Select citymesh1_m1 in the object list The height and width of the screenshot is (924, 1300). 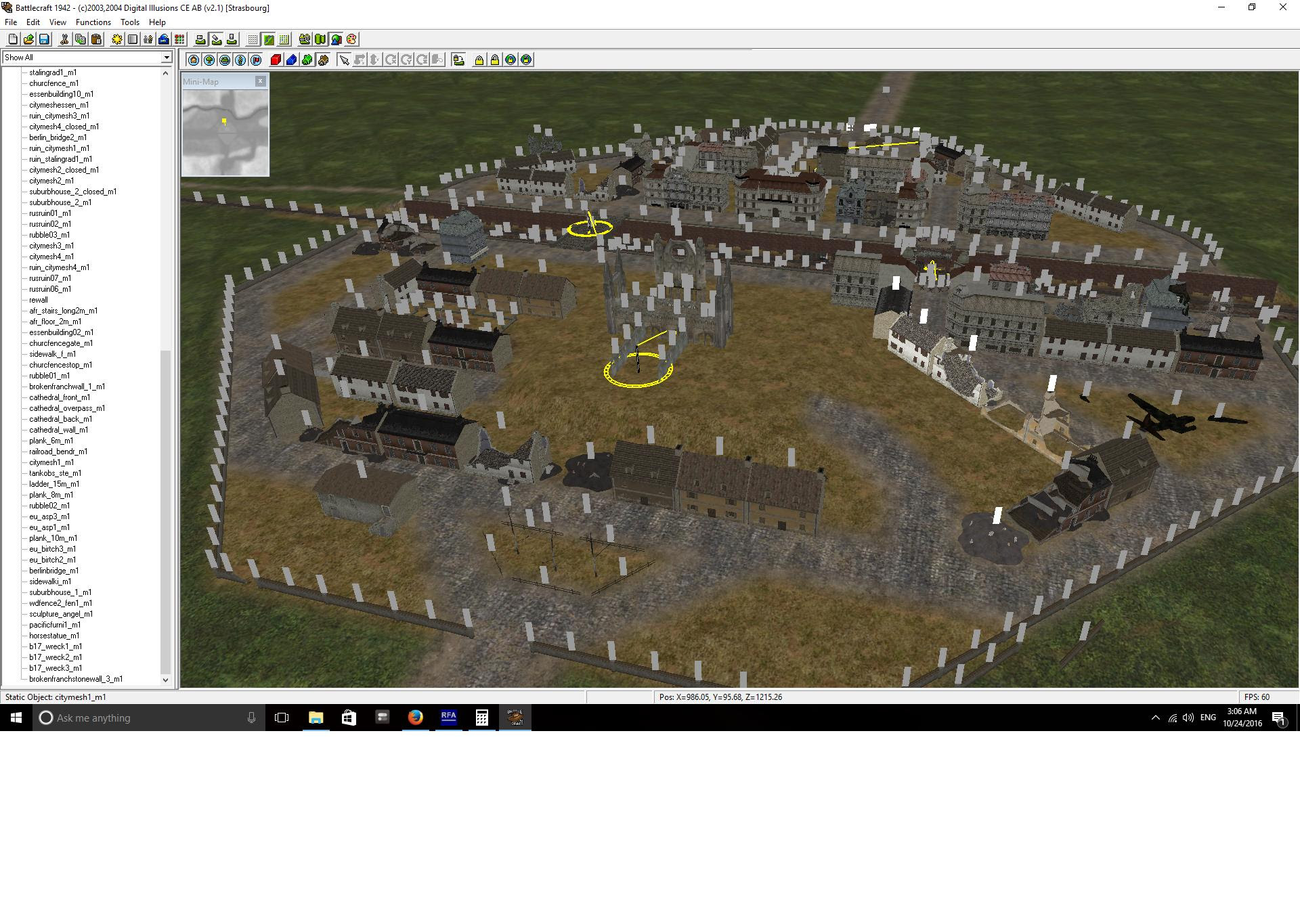click(51, 462)
